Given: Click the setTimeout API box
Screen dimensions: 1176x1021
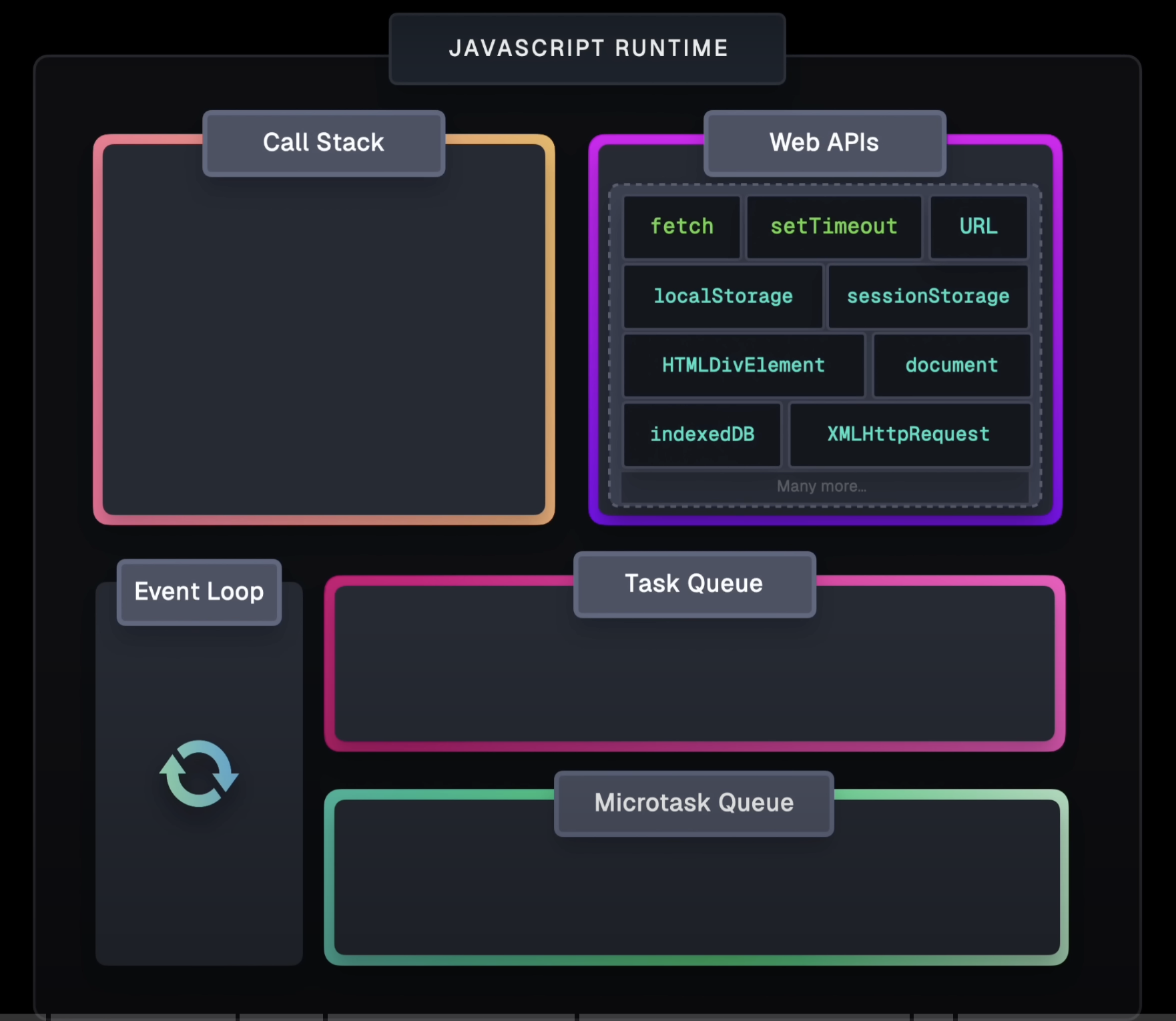Looking at the screenshot, I should (834, 227).
